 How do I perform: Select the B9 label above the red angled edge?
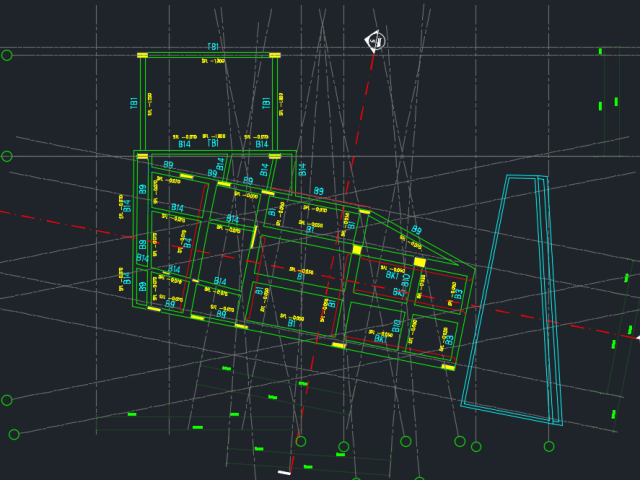point(318,191)
